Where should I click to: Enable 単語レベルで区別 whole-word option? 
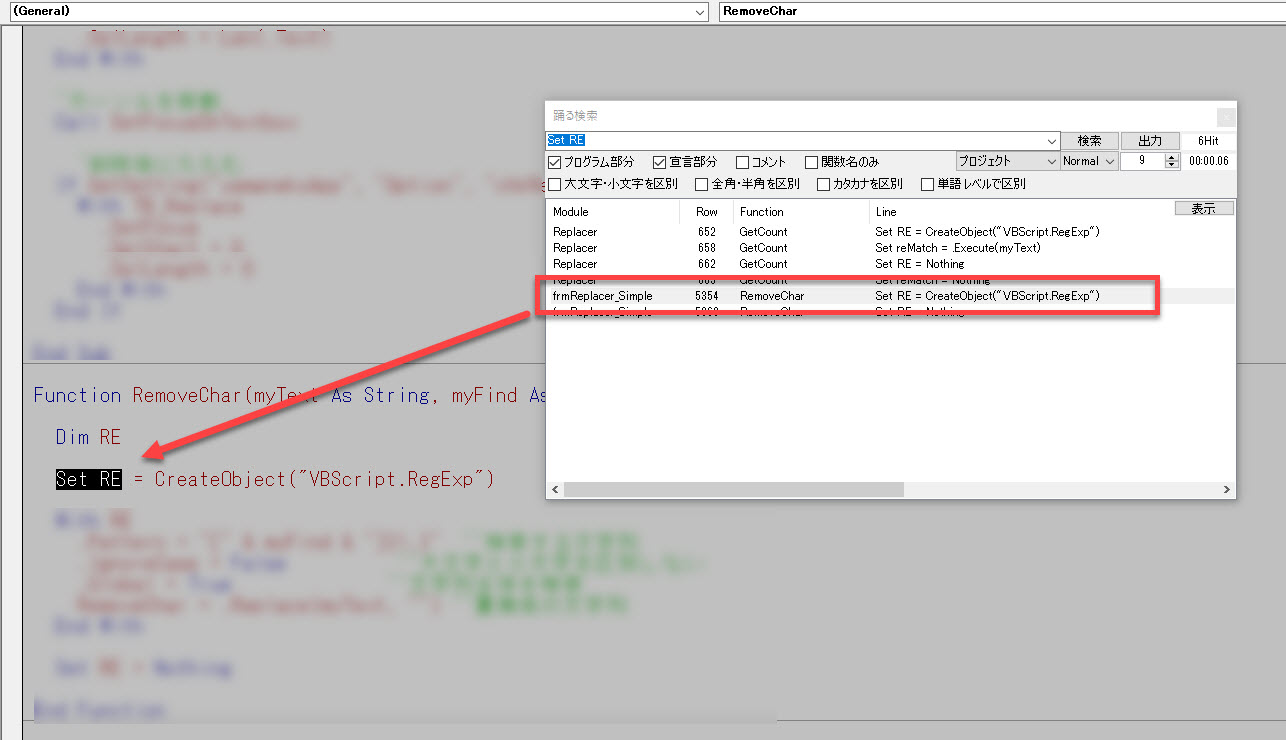928,184
